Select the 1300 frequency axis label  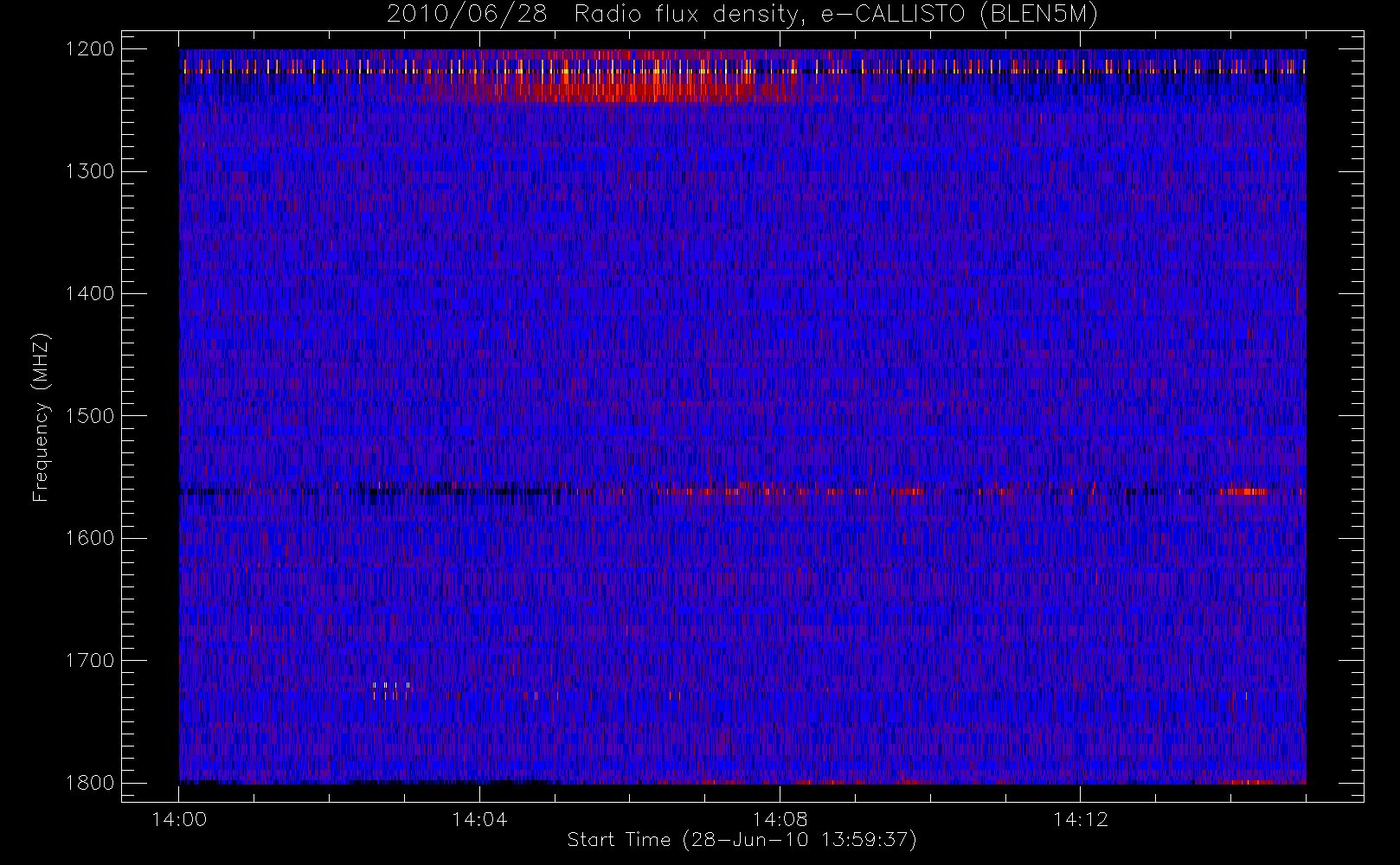coord(90,171)
